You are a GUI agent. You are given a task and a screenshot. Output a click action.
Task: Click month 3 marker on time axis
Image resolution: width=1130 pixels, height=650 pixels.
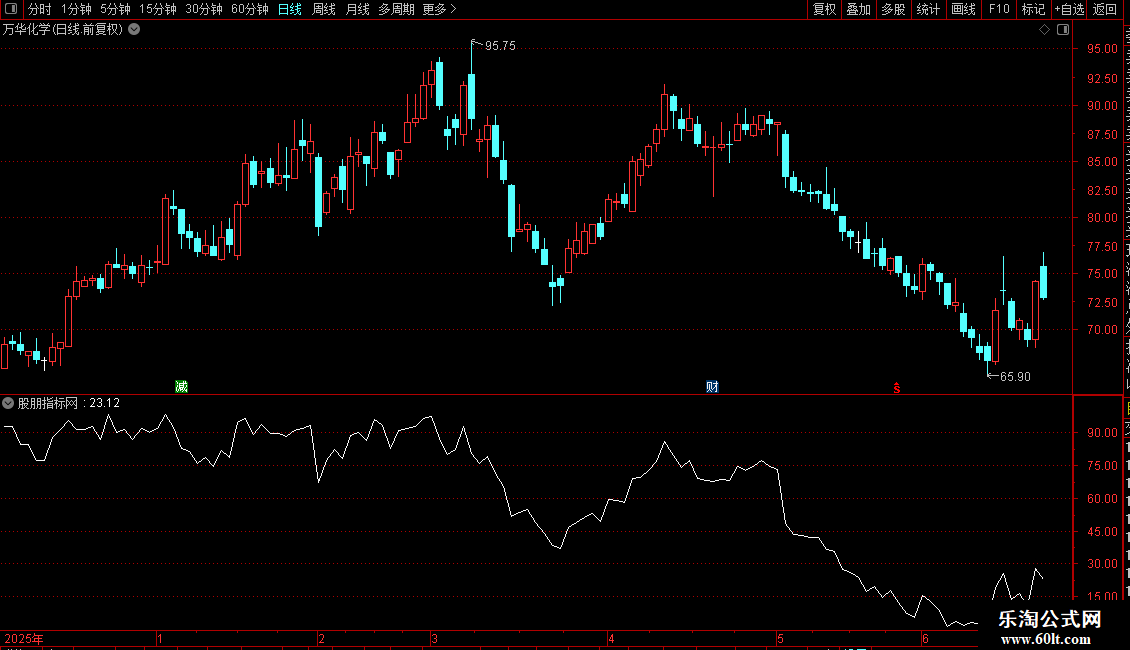point(435,638)
